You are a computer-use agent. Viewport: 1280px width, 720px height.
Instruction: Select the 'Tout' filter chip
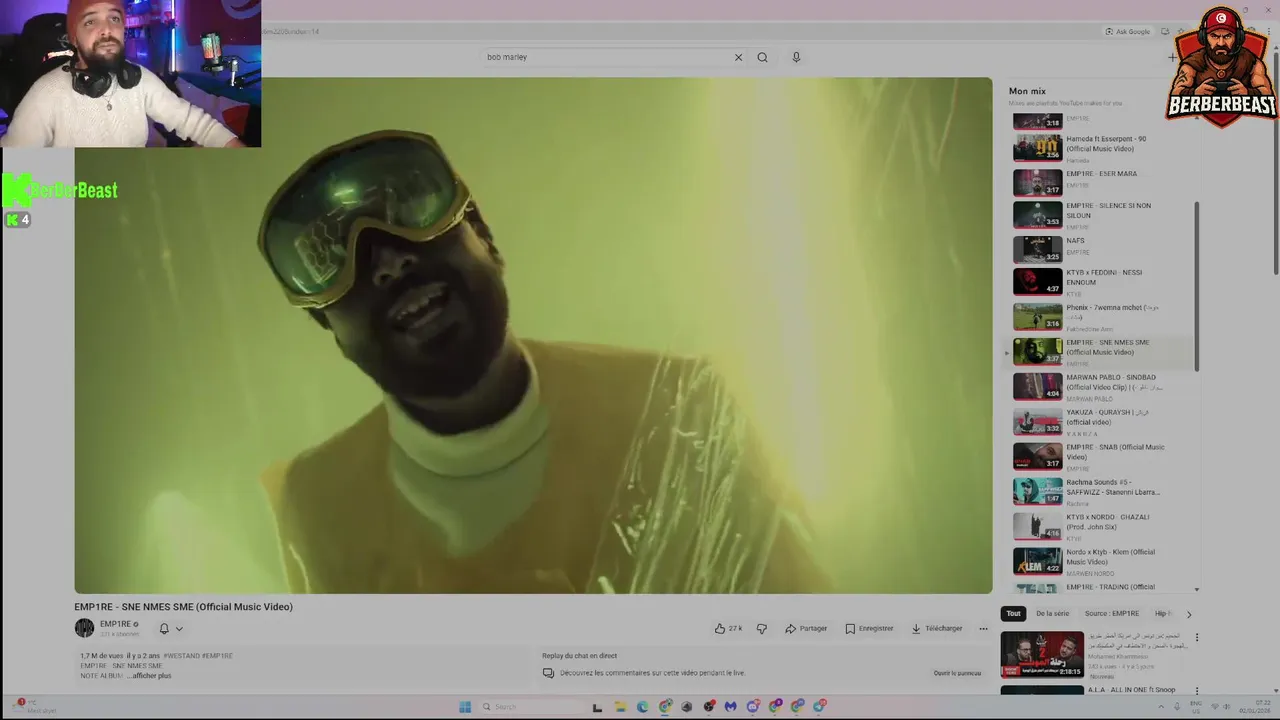coord(1013,613)
